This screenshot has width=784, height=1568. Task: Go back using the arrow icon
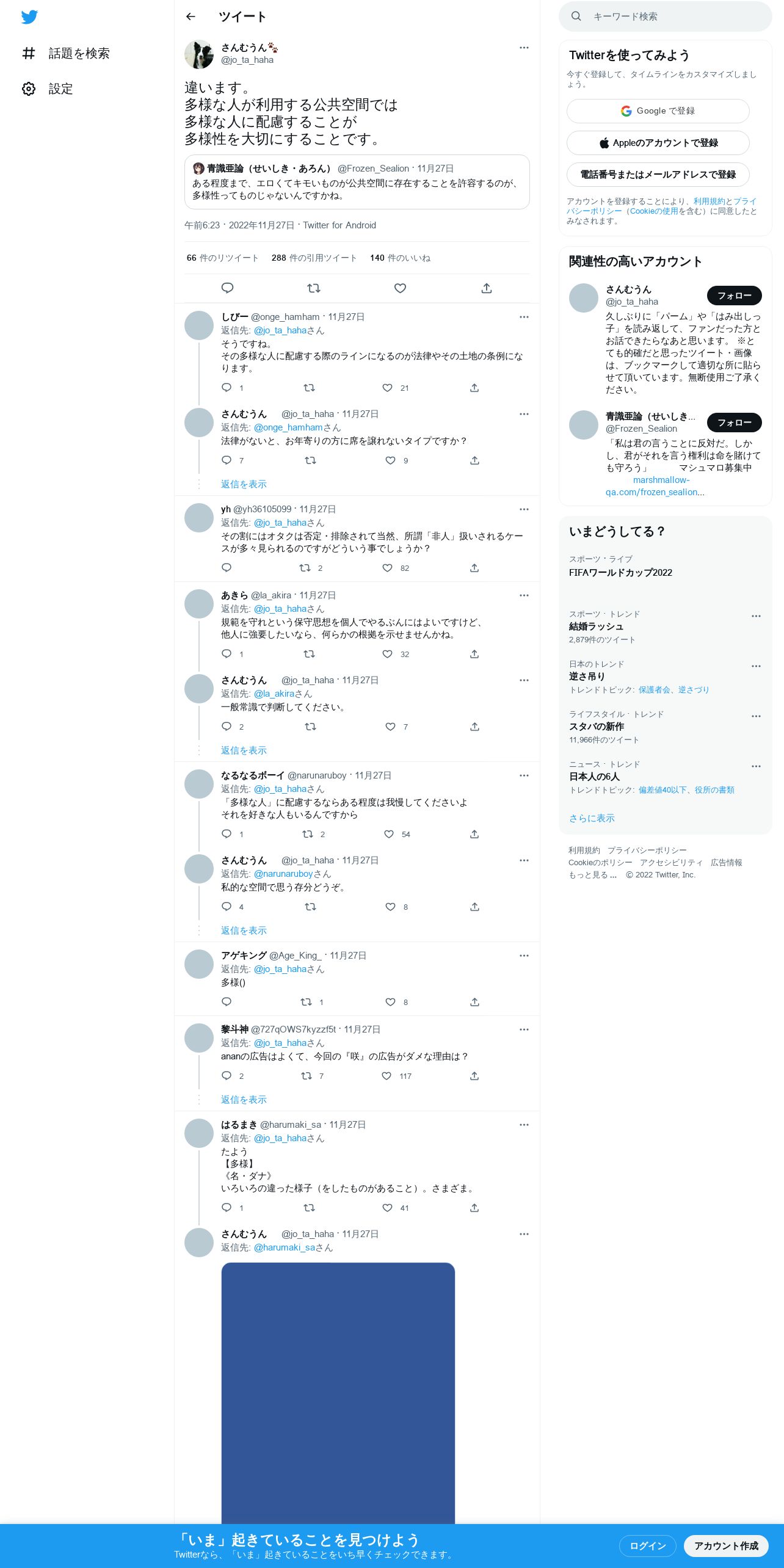tap(191, 16)
